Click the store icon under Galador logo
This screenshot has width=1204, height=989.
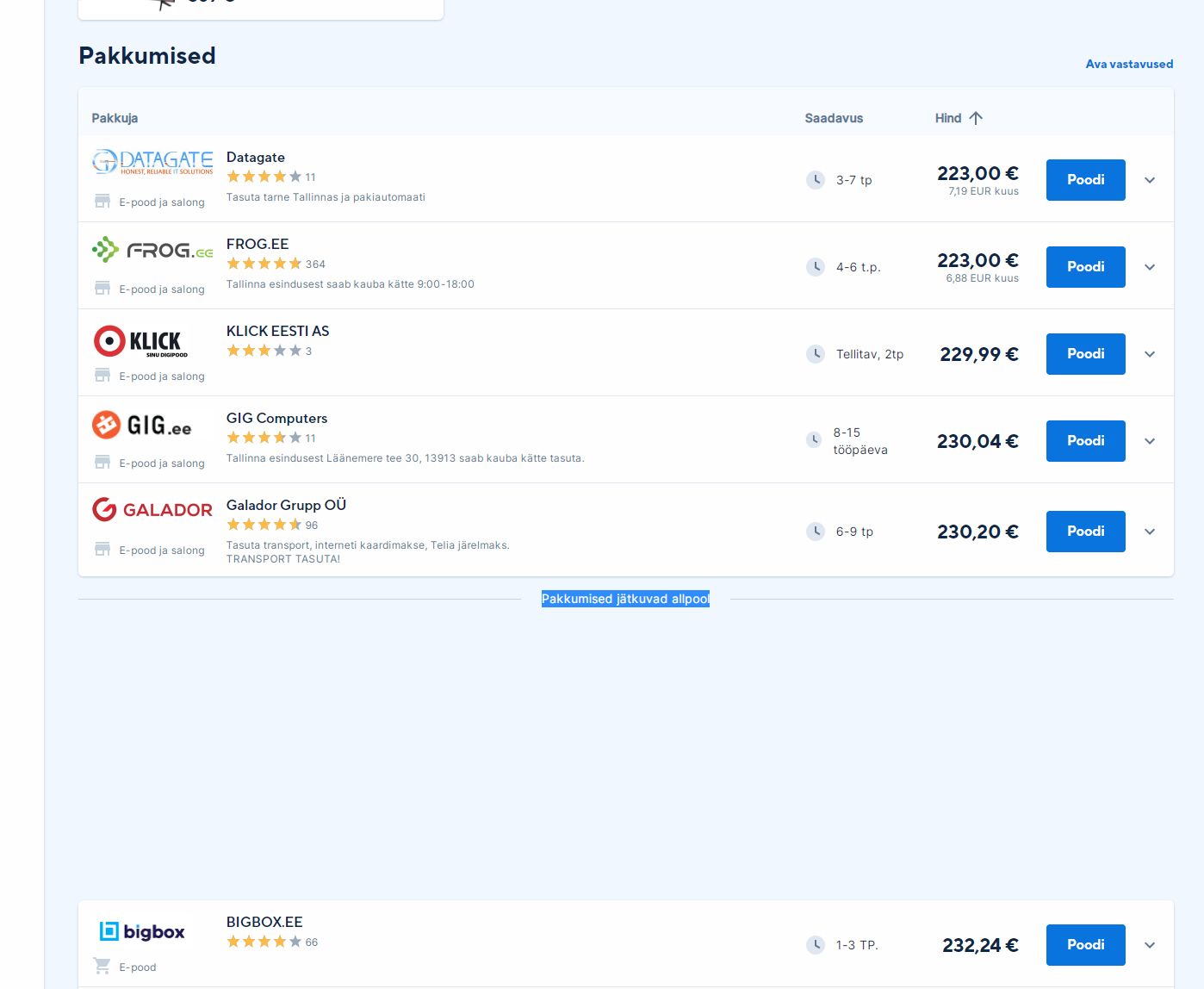pyautogui.click(x=102, y=550)
